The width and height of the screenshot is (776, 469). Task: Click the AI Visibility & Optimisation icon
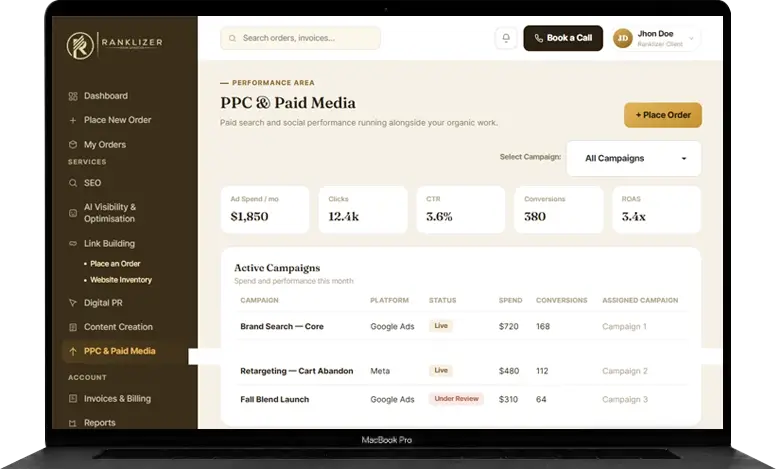(73, 213)
